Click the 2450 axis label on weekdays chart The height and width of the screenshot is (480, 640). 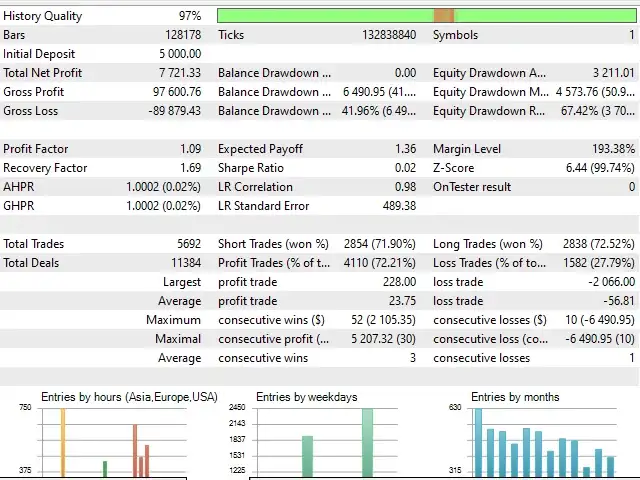pos(237,407)
